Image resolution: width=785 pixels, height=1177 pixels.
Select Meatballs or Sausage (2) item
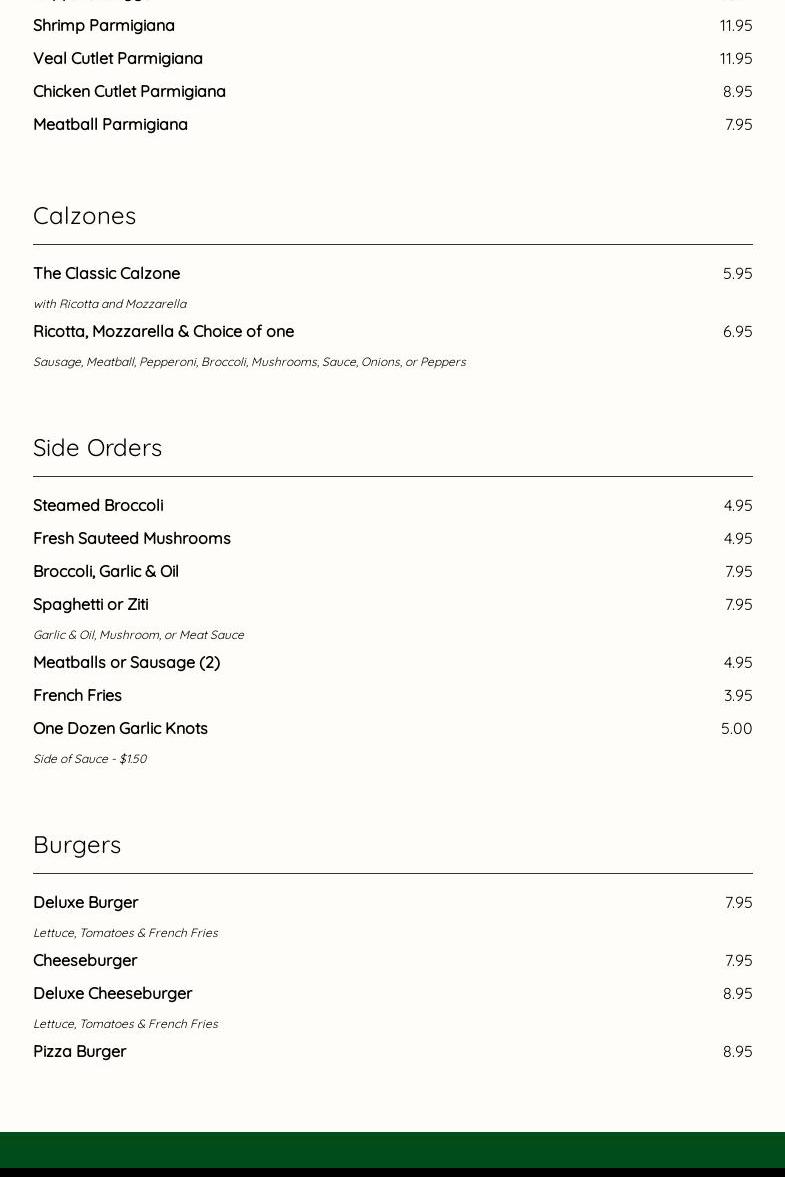point(126,662)
